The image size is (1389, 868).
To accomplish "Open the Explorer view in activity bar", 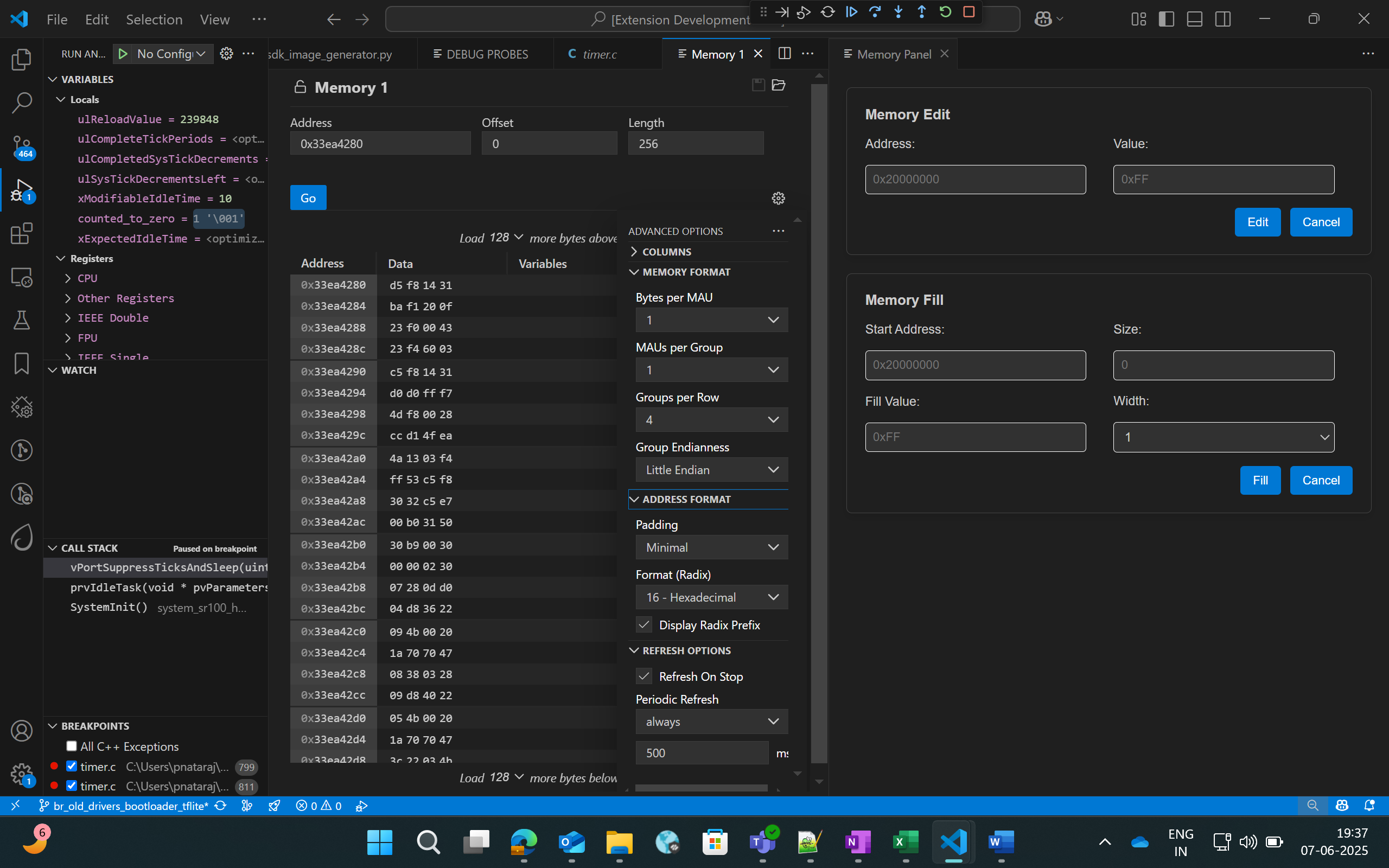I will (x=21, y=60).
